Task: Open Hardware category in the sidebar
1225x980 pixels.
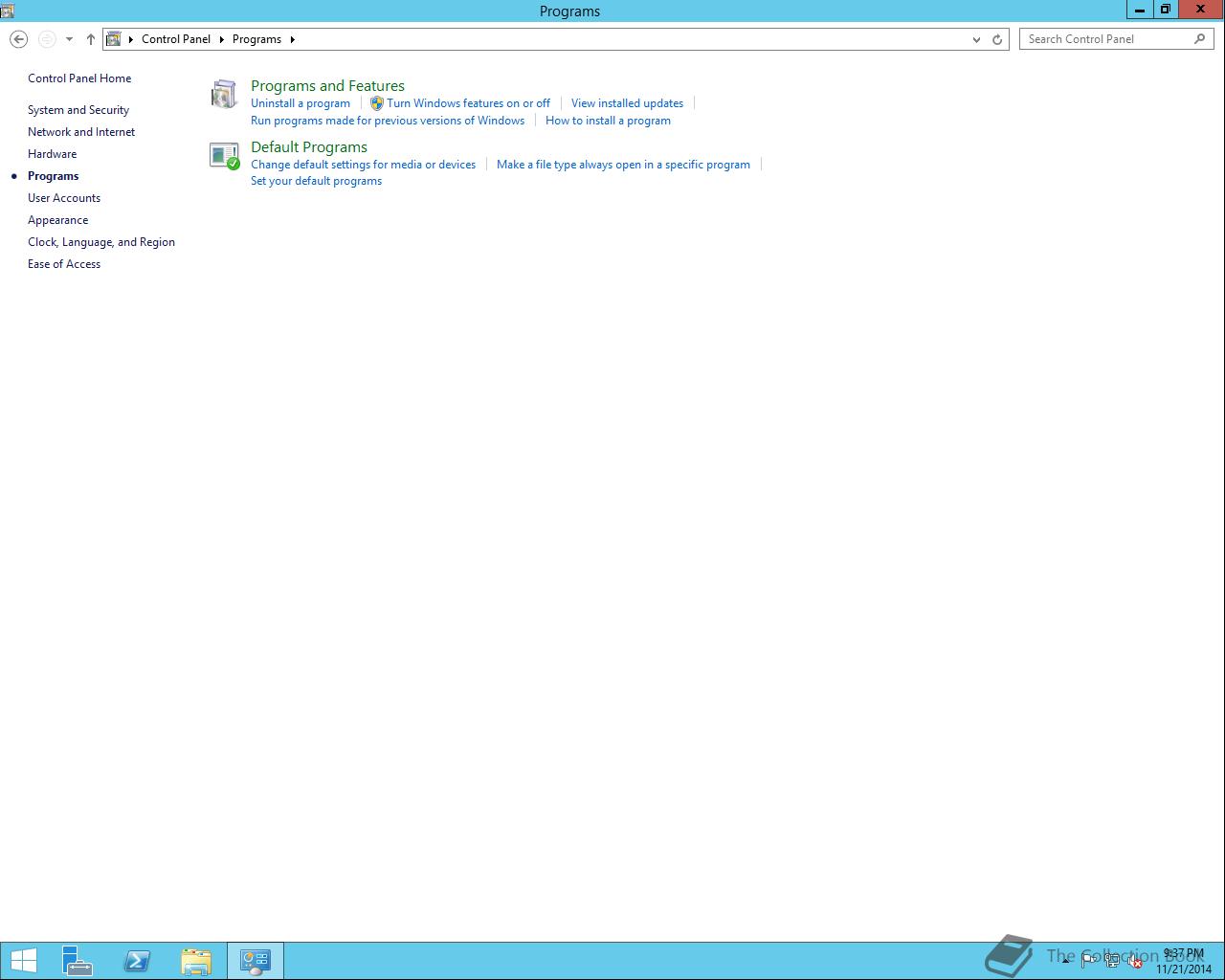Action: click(52, 154)
